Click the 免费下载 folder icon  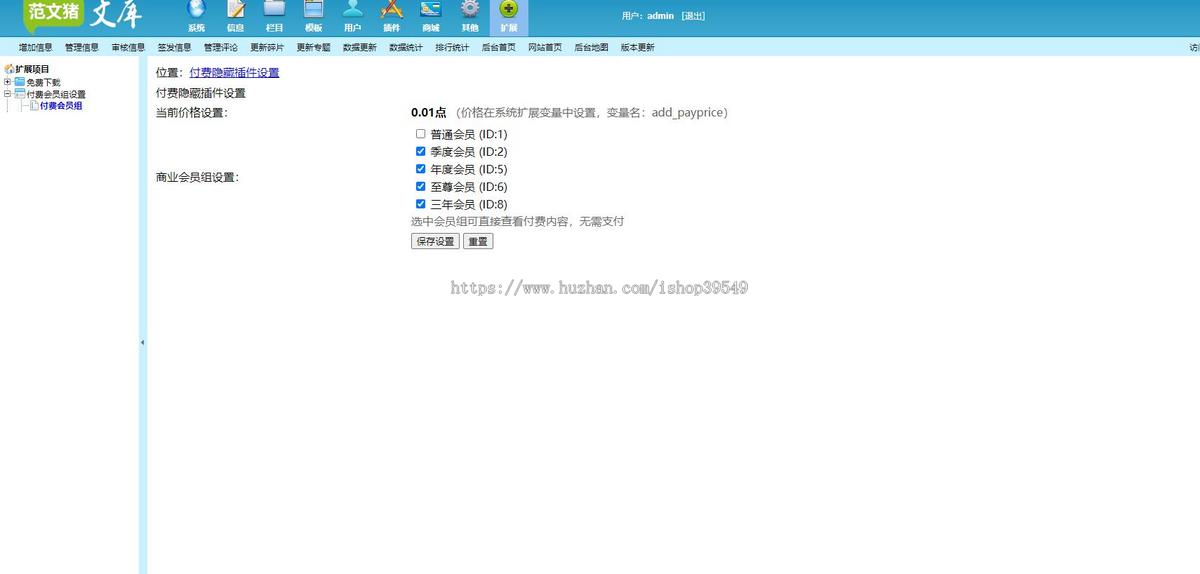tap(19, 82)
